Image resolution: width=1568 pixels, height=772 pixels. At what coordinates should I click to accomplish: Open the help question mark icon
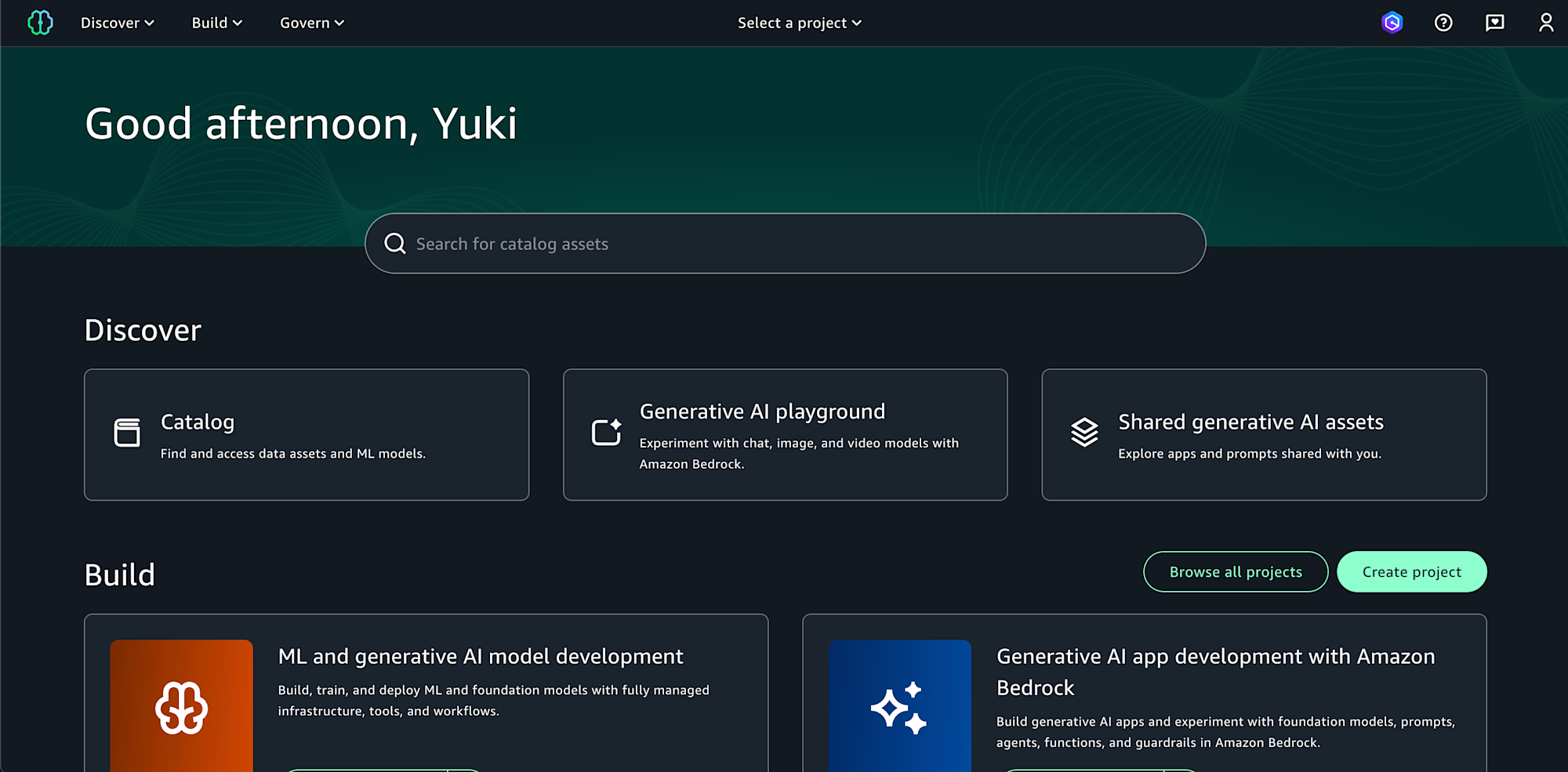[1443, 23]
